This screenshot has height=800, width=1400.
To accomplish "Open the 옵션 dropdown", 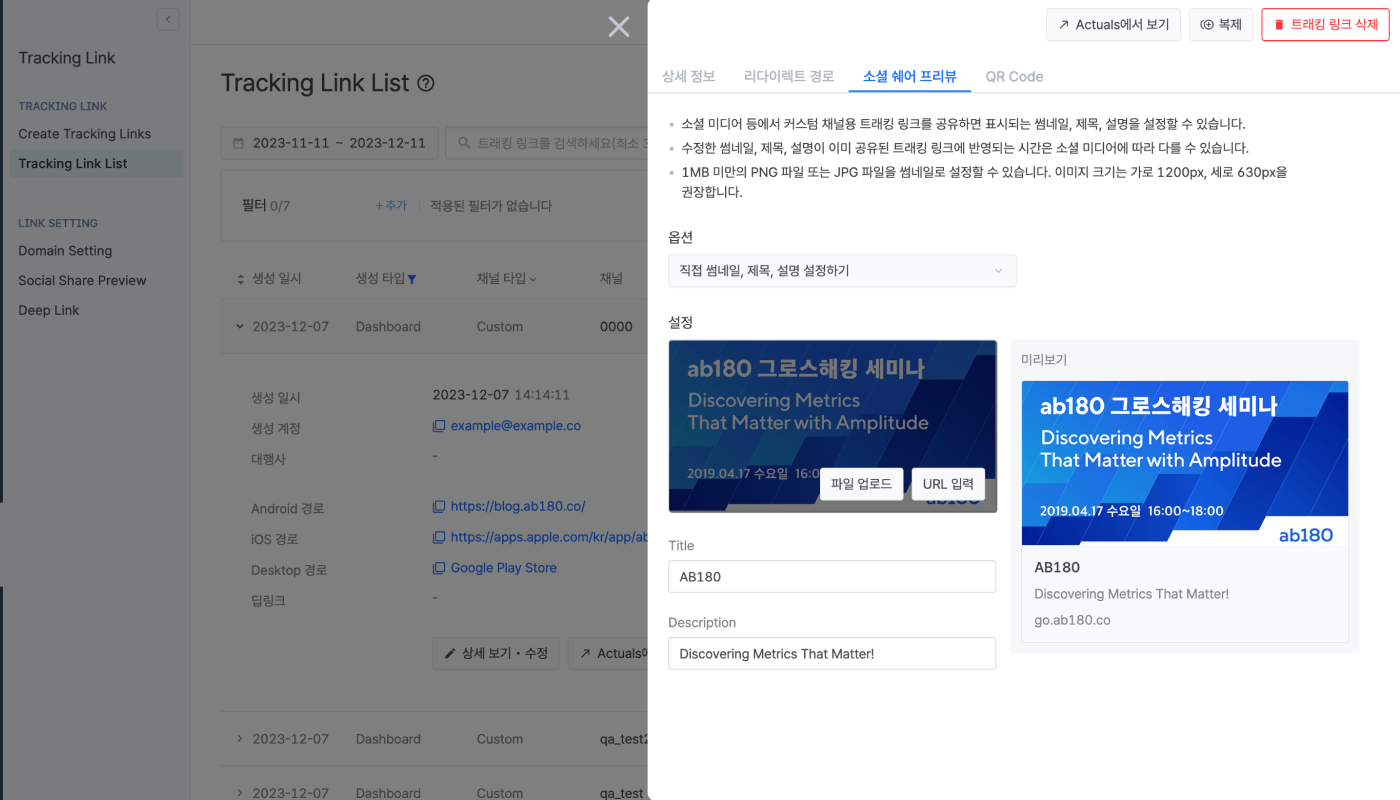I will click(x=842, y=271).
